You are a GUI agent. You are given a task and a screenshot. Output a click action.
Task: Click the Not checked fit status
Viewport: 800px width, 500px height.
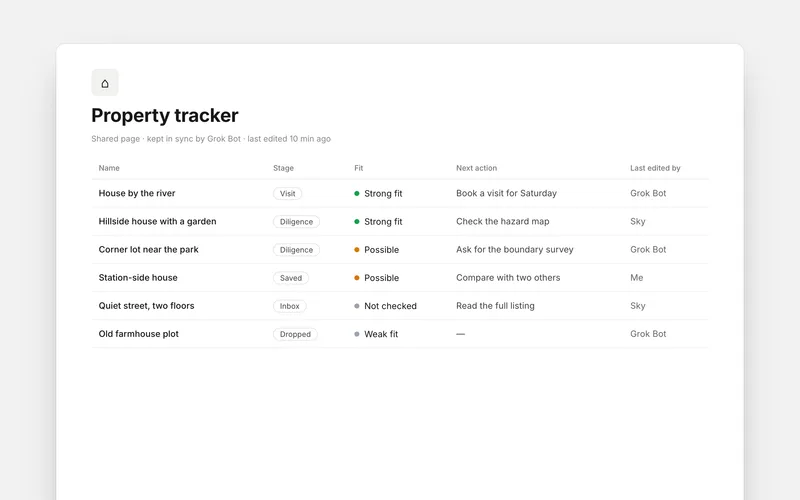pyautogui.click(x=385, y=306)
